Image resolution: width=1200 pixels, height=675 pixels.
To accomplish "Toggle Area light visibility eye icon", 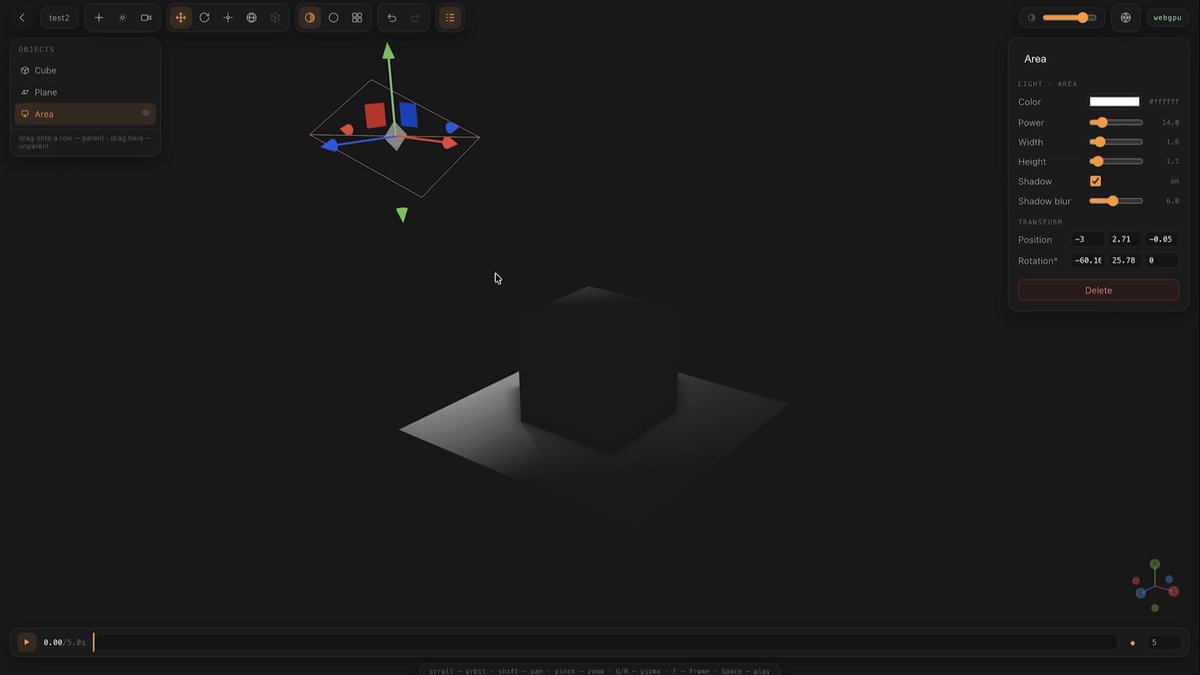I will (146, 113).
